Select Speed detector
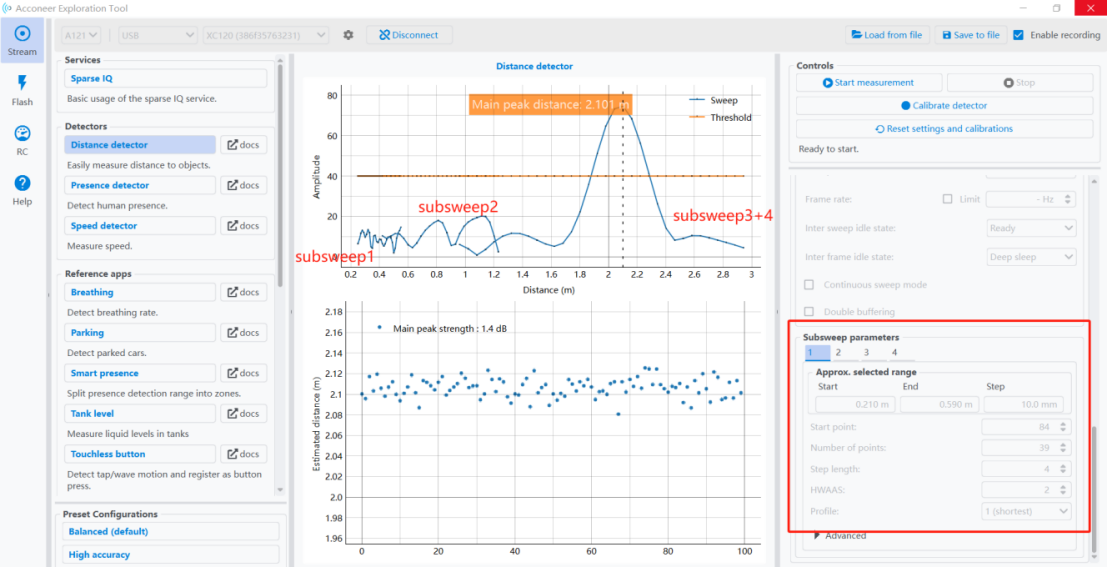Screen dimensions: 1107x567 (139, 226)
